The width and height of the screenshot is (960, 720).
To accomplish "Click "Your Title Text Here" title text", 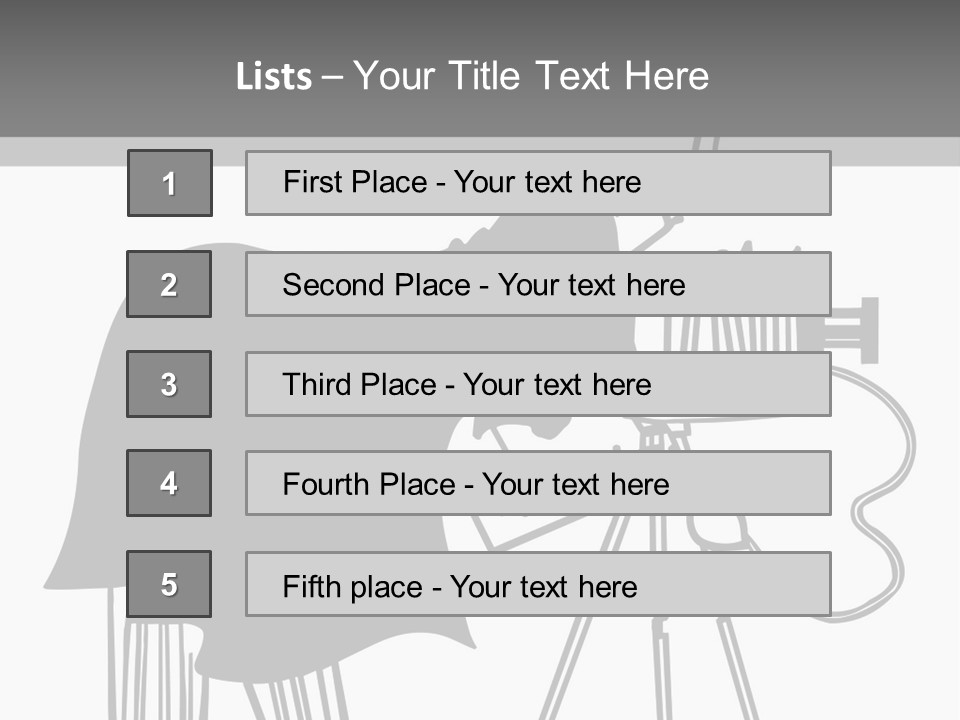I will (531, 77).
